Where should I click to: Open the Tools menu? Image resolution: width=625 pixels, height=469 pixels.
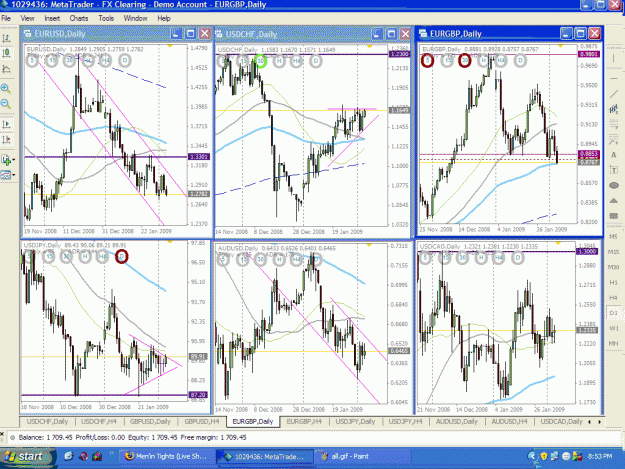tap(106, 18)
